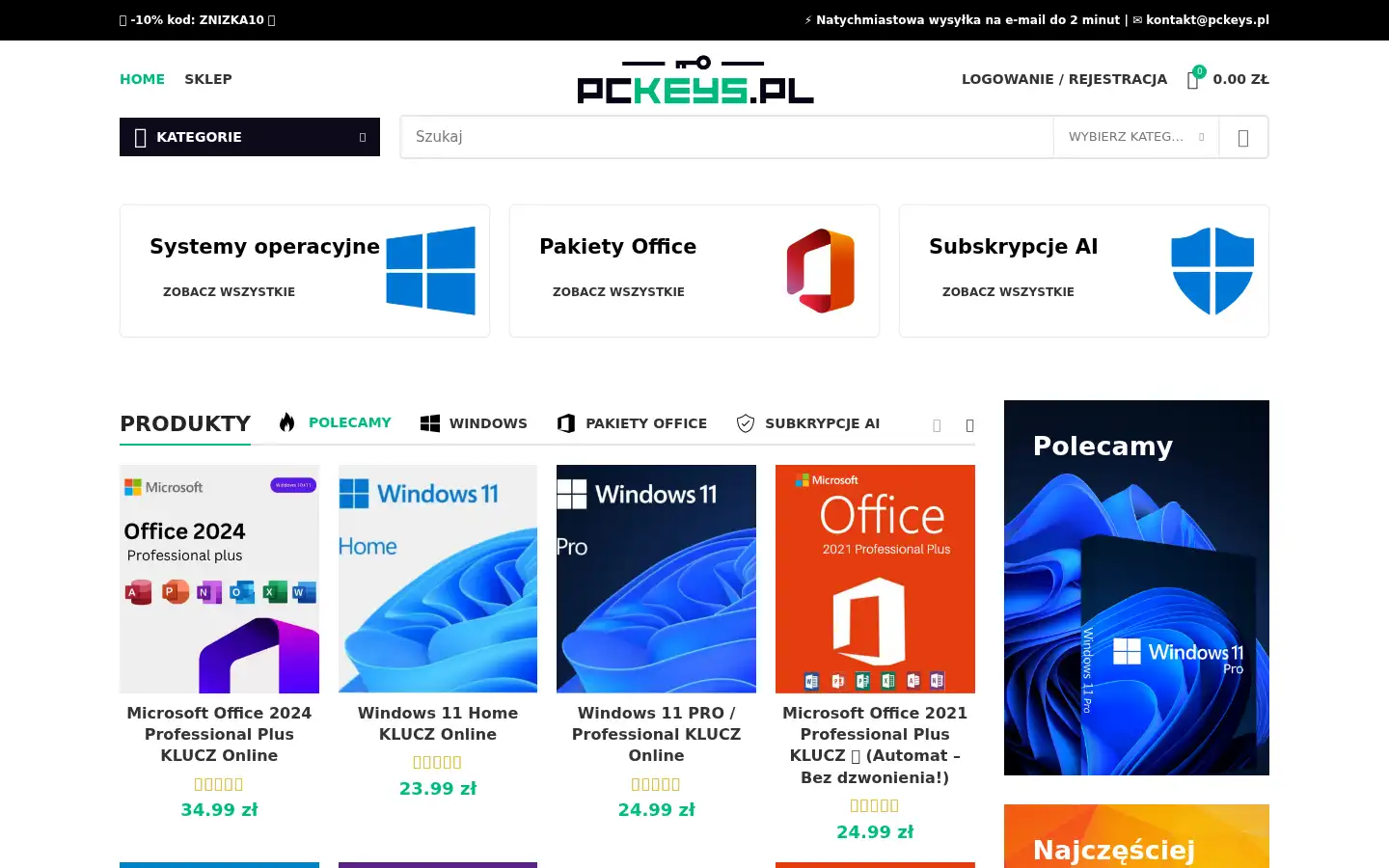Open the shopping cart icon
1389x868 pixels.
[1193, 79]
